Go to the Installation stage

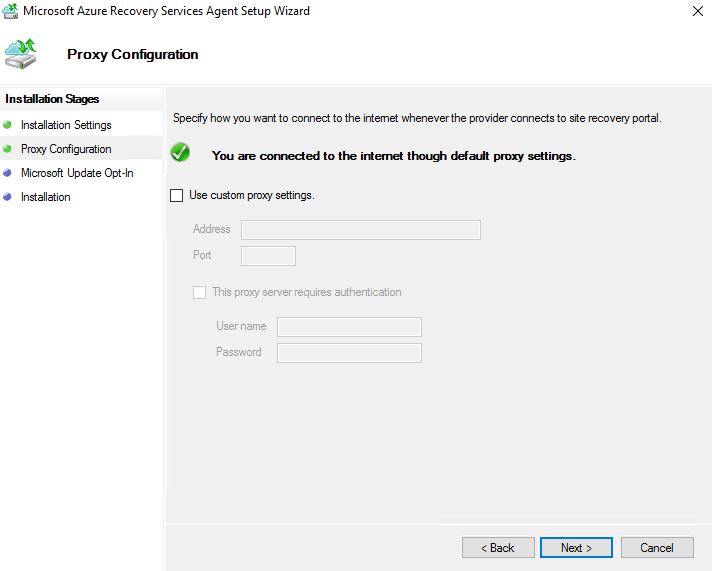[45, 197]
